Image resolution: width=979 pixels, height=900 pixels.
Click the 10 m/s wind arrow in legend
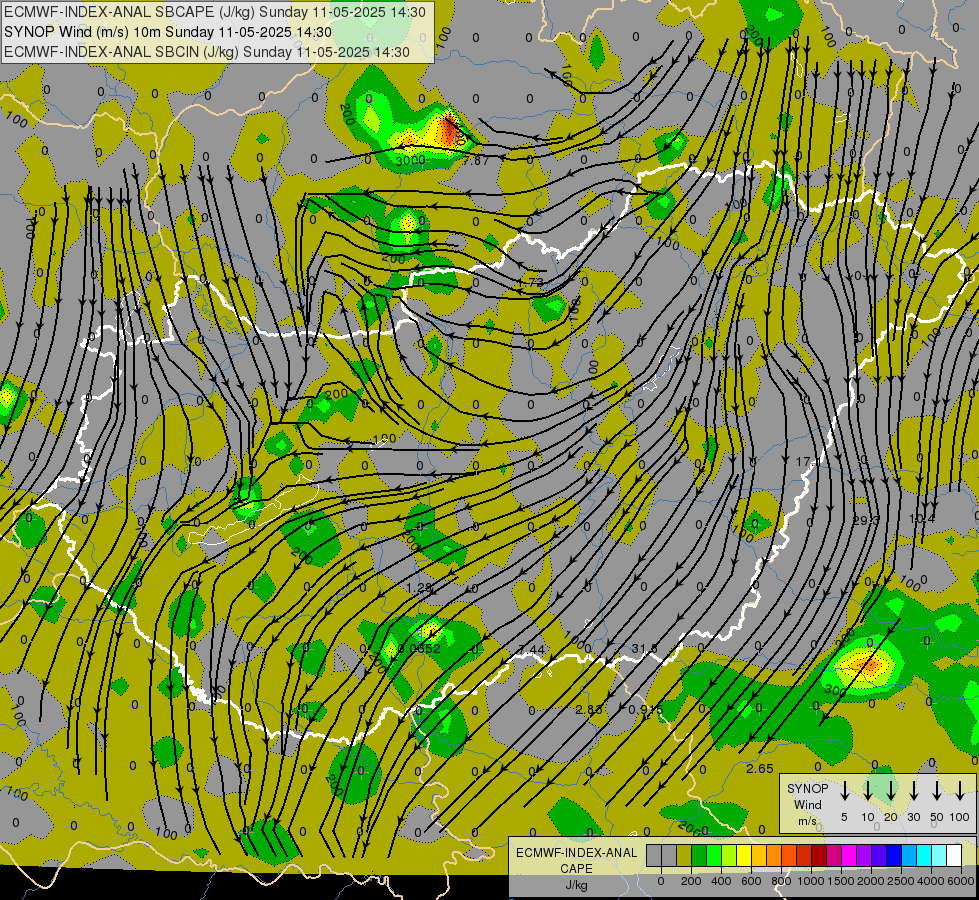[868, 791]
